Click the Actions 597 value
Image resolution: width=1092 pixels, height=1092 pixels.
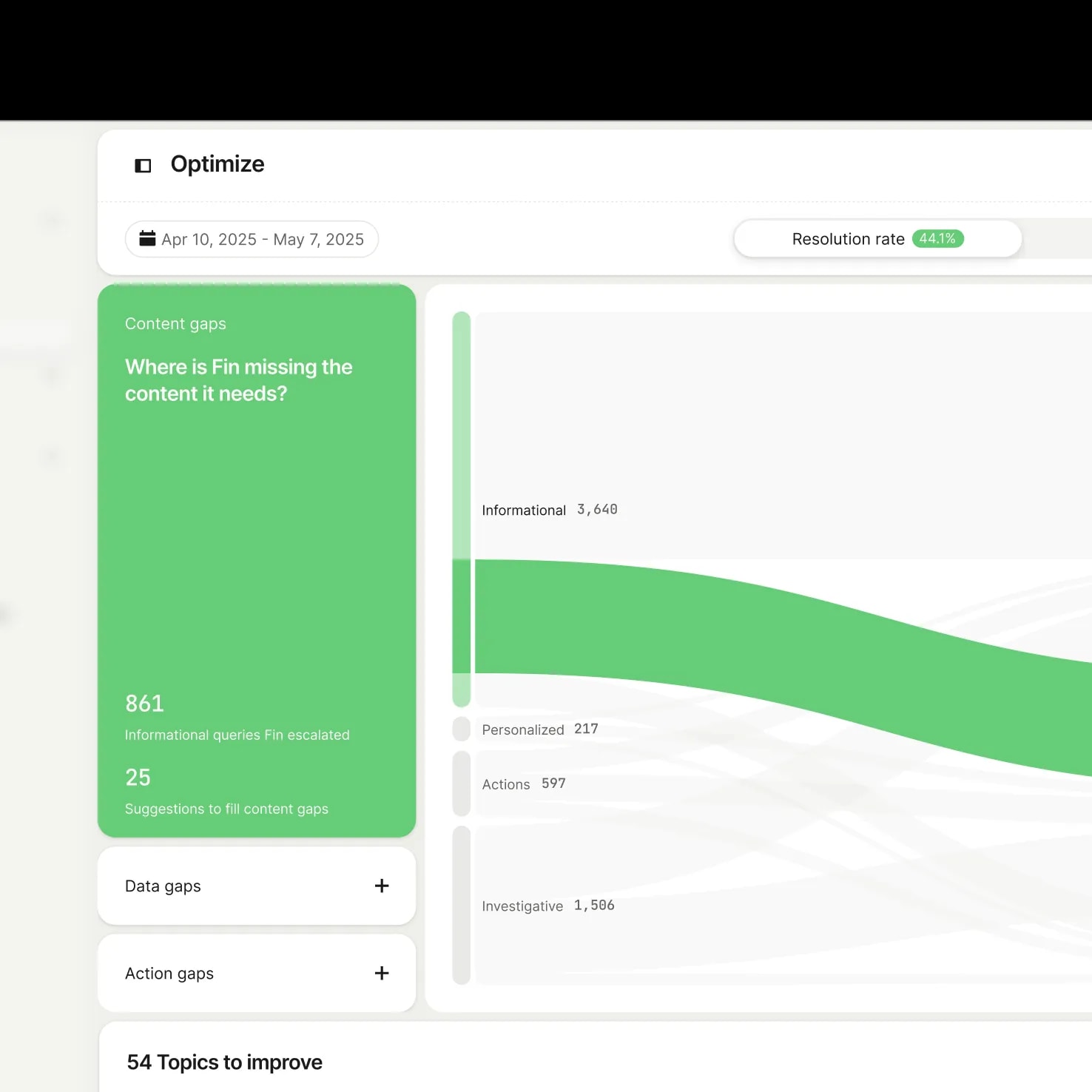click(x=553, y=783)
